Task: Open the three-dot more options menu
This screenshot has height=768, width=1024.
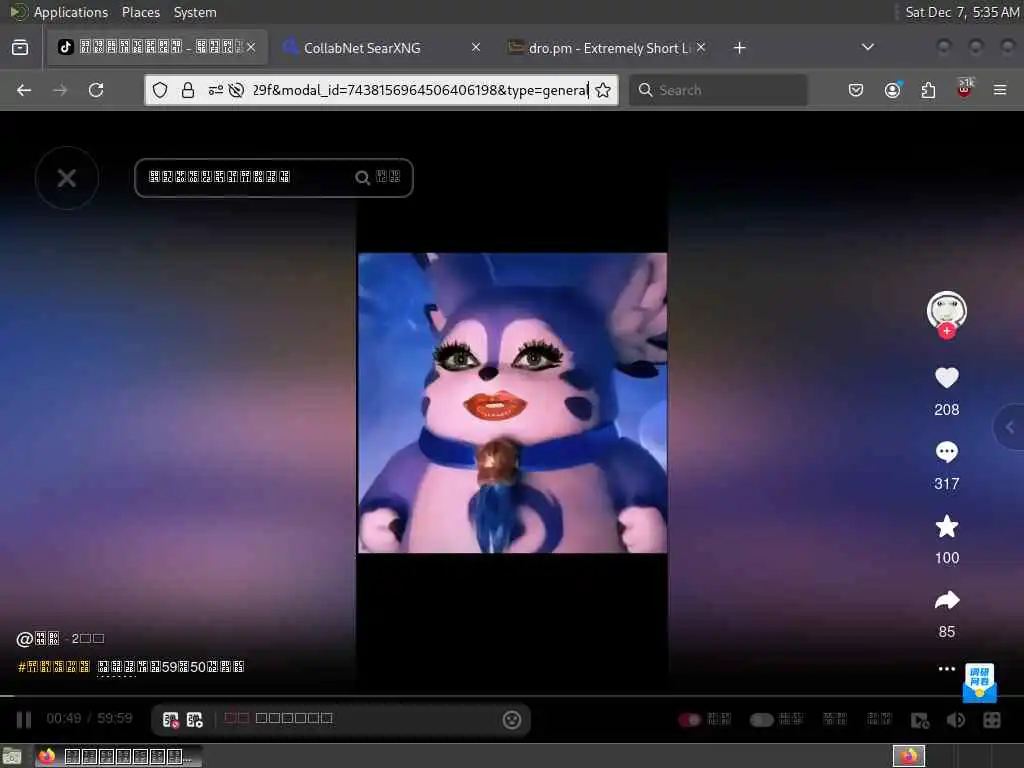Action: (x=946, y=669)
